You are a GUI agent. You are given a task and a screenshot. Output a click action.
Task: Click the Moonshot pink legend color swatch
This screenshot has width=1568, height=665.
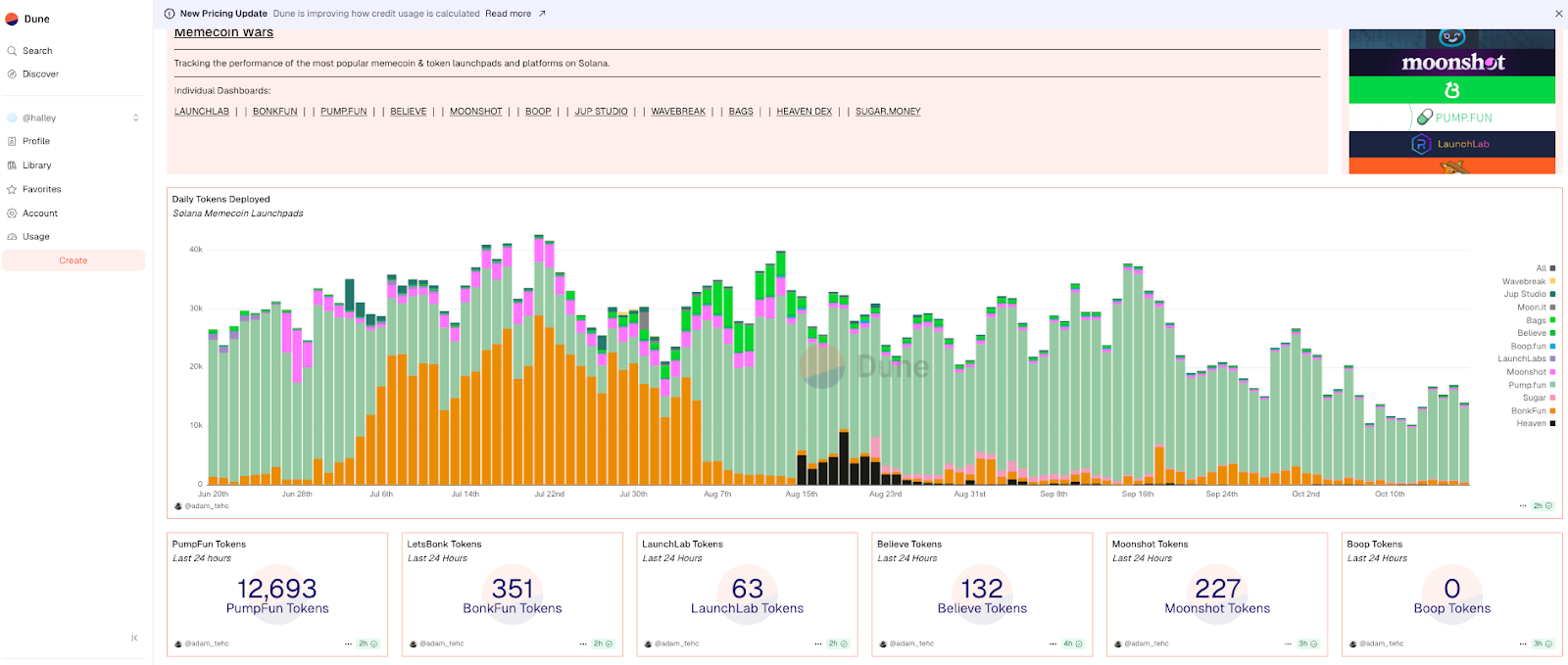[x=1552, y=372]
